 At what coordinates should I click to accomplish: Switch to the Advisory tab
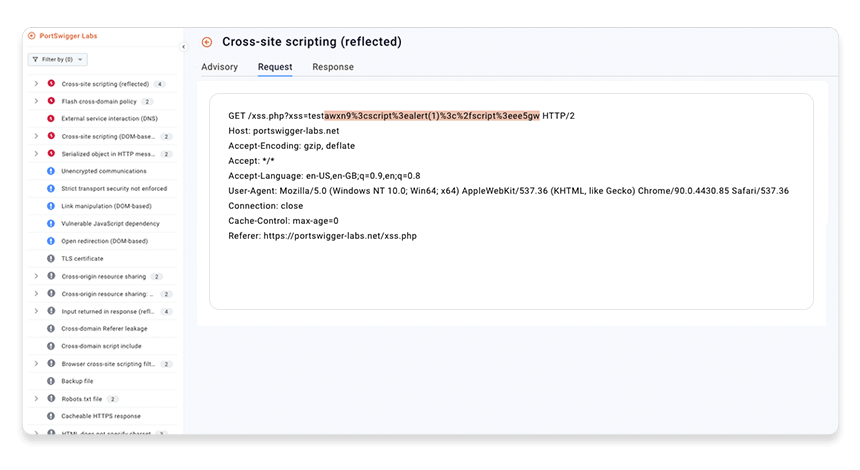(x=219, y=67)
